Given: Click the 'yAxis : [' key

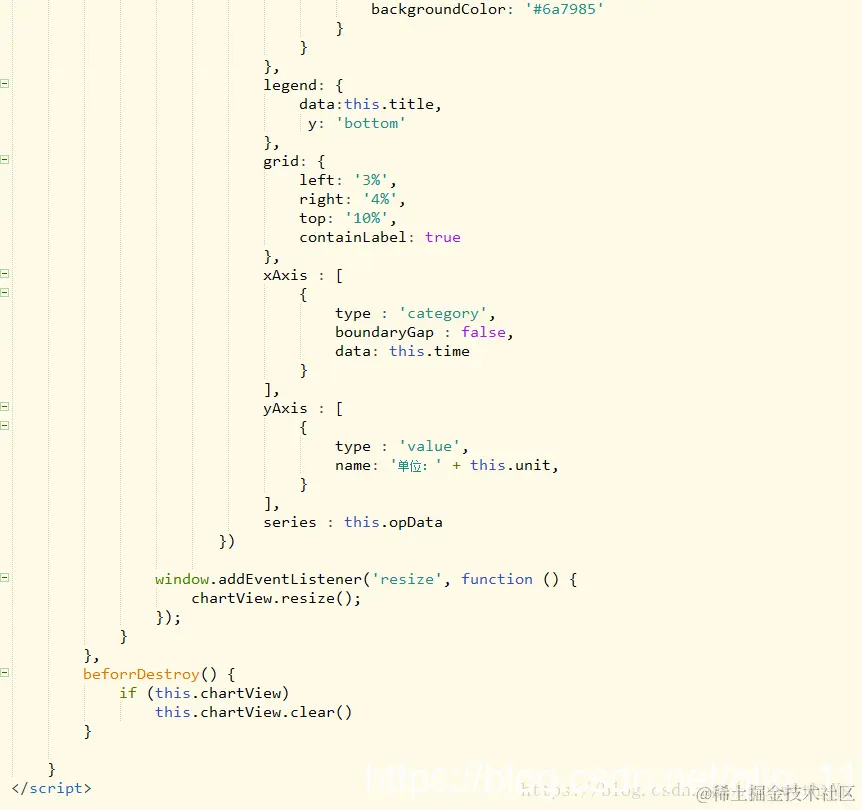Looking at the screenshot, I should pos(303,408).
